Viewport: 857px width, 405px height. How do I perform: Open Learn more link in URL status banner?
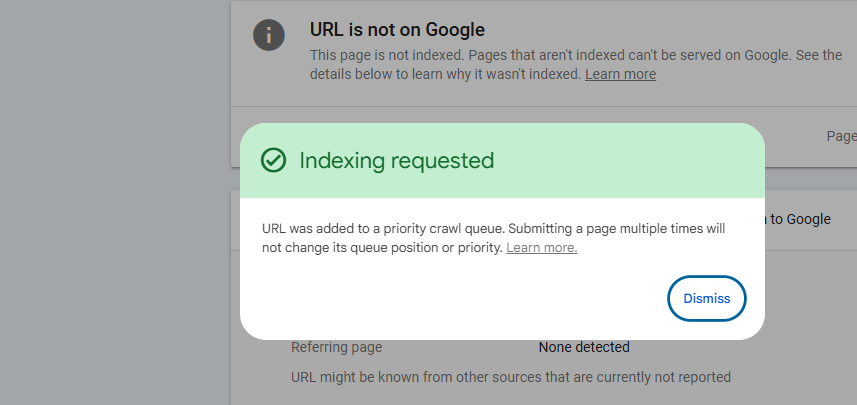(x=620, y=74)
